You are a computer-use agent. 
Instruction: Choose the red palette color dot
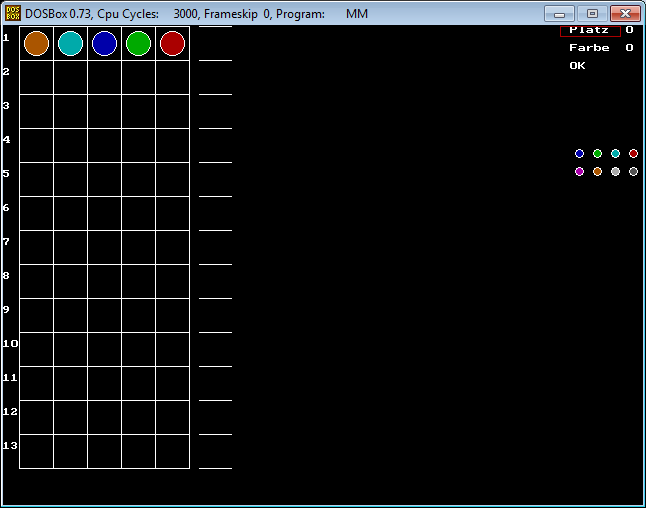coord(633,154)
